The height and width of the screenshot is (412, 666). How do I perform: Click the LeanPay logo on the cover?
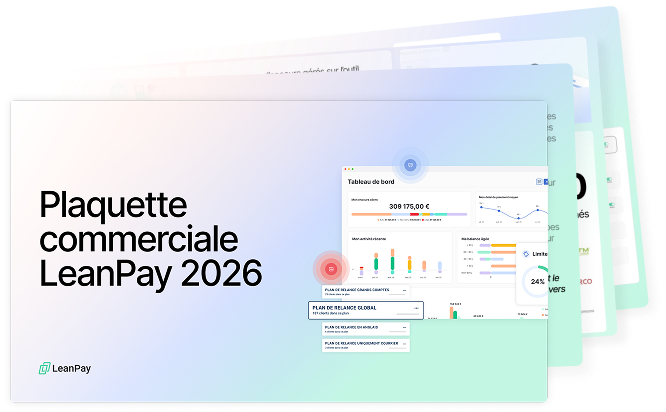point(65,368)
